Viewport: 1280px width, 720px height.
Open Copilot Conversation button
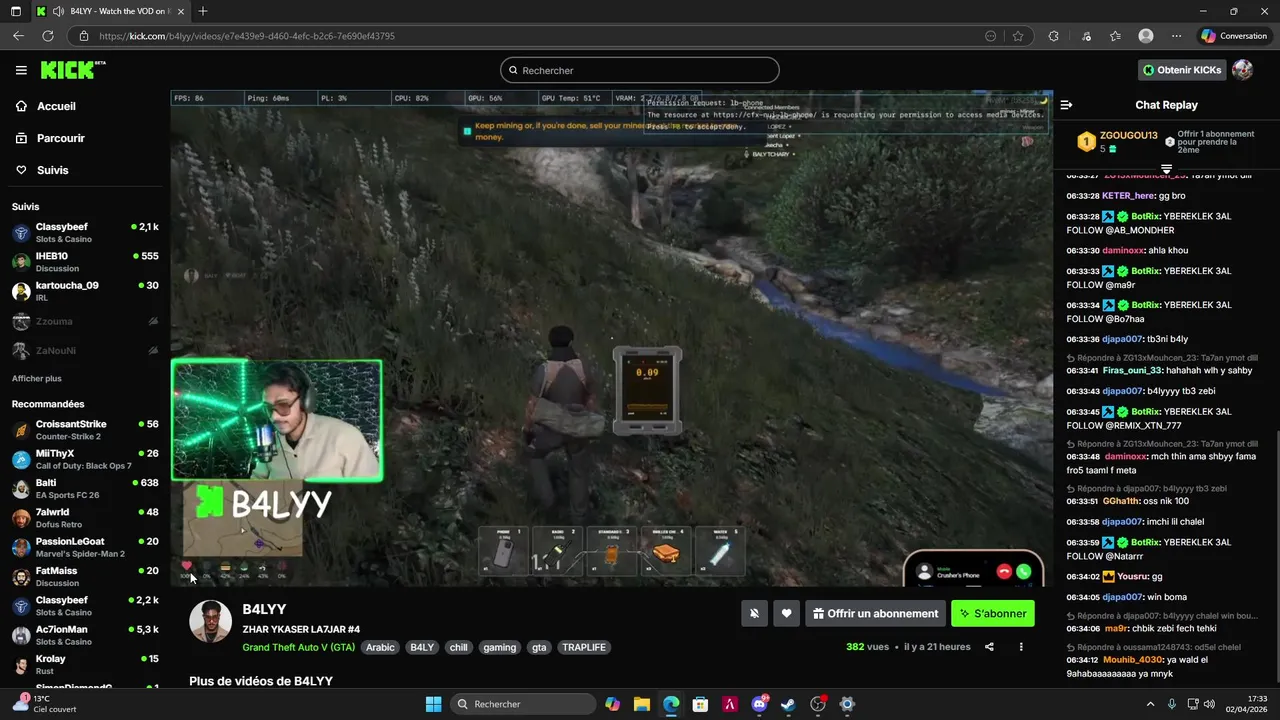pos(1234,36)
